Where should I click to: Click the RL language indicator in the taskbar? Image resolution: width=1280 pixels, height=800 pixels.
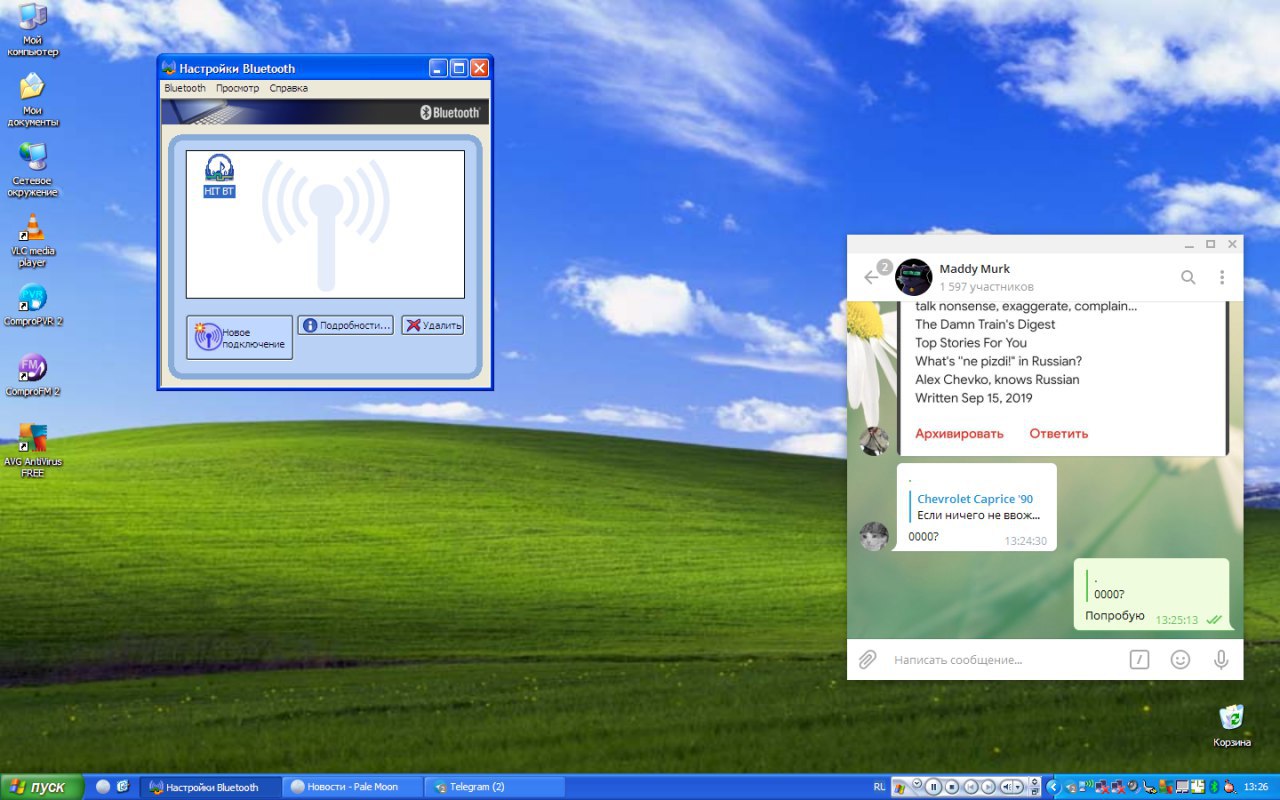point(879,787)
